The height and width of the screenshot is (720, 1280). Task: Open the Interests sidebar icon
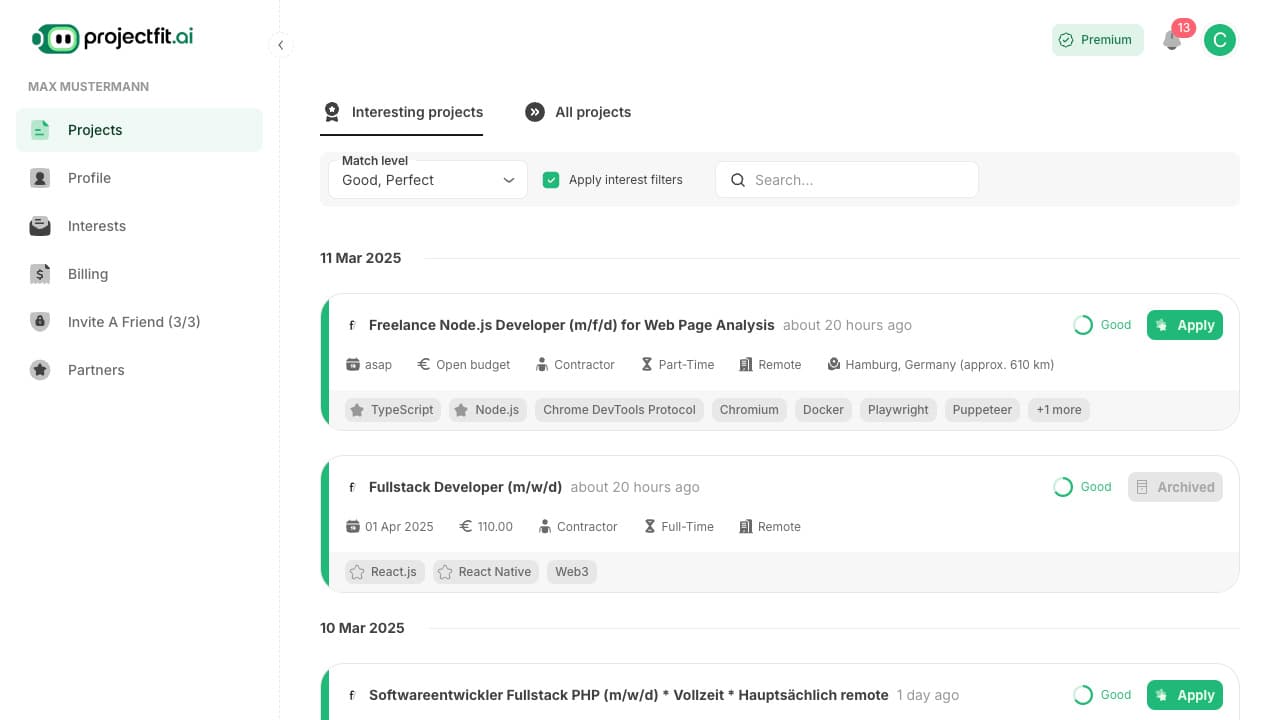pyautogui.click(x=40, y=226)
